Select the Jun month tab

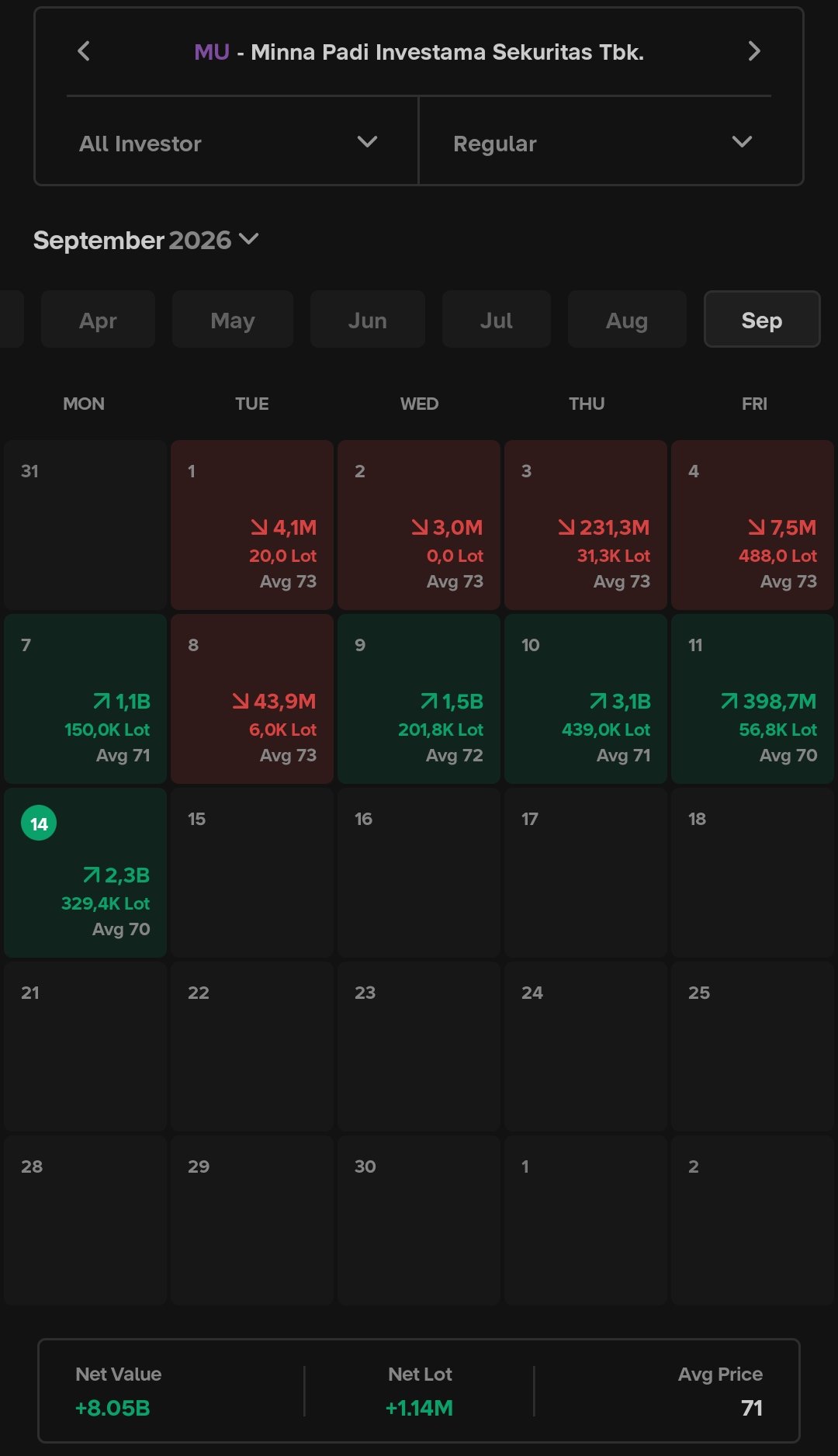(x=368, y=320)
